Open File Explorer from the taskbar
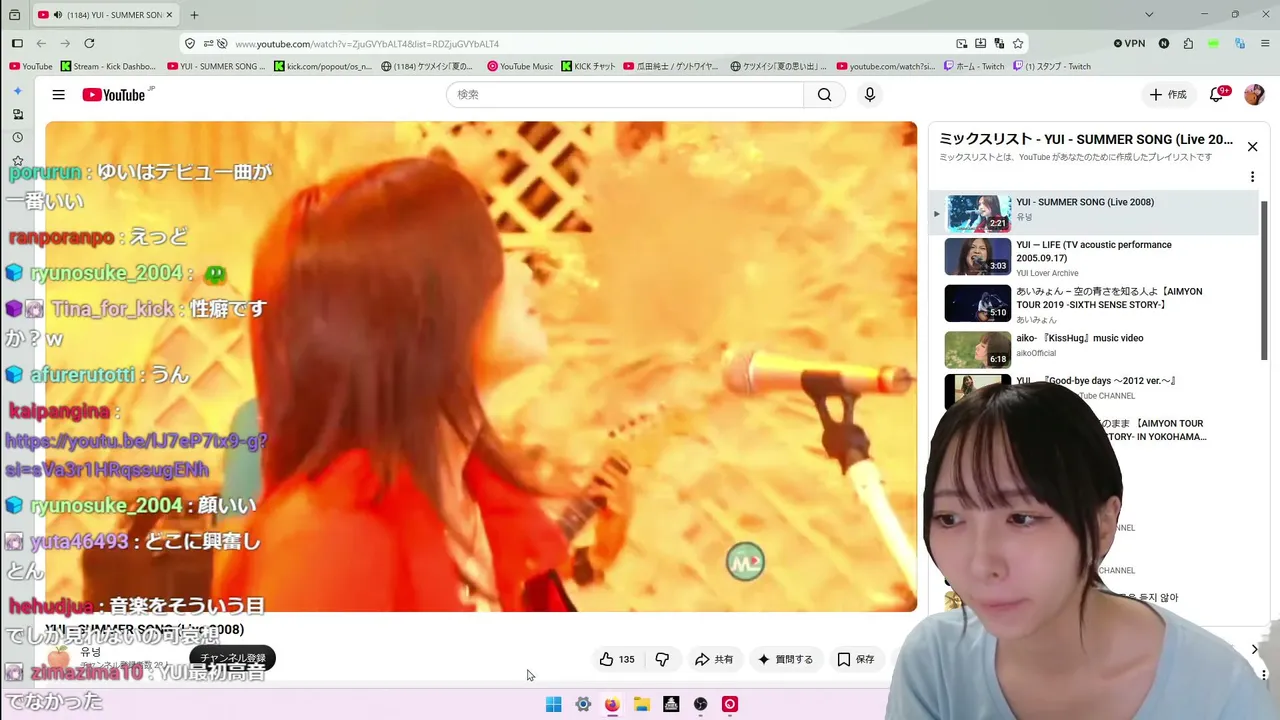The width and height of the screenshot is (1280, 720). click(642, 704)
